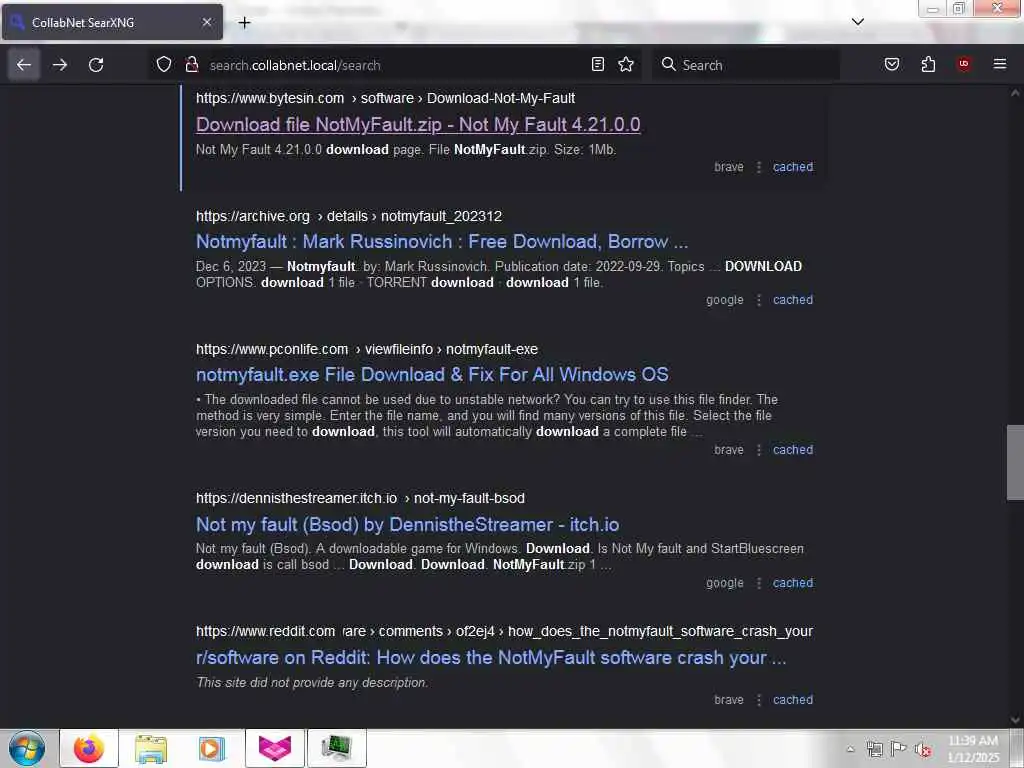Close the CollabNet SearXNG tab
1024x768 pixels.
[x=206, y=22]
